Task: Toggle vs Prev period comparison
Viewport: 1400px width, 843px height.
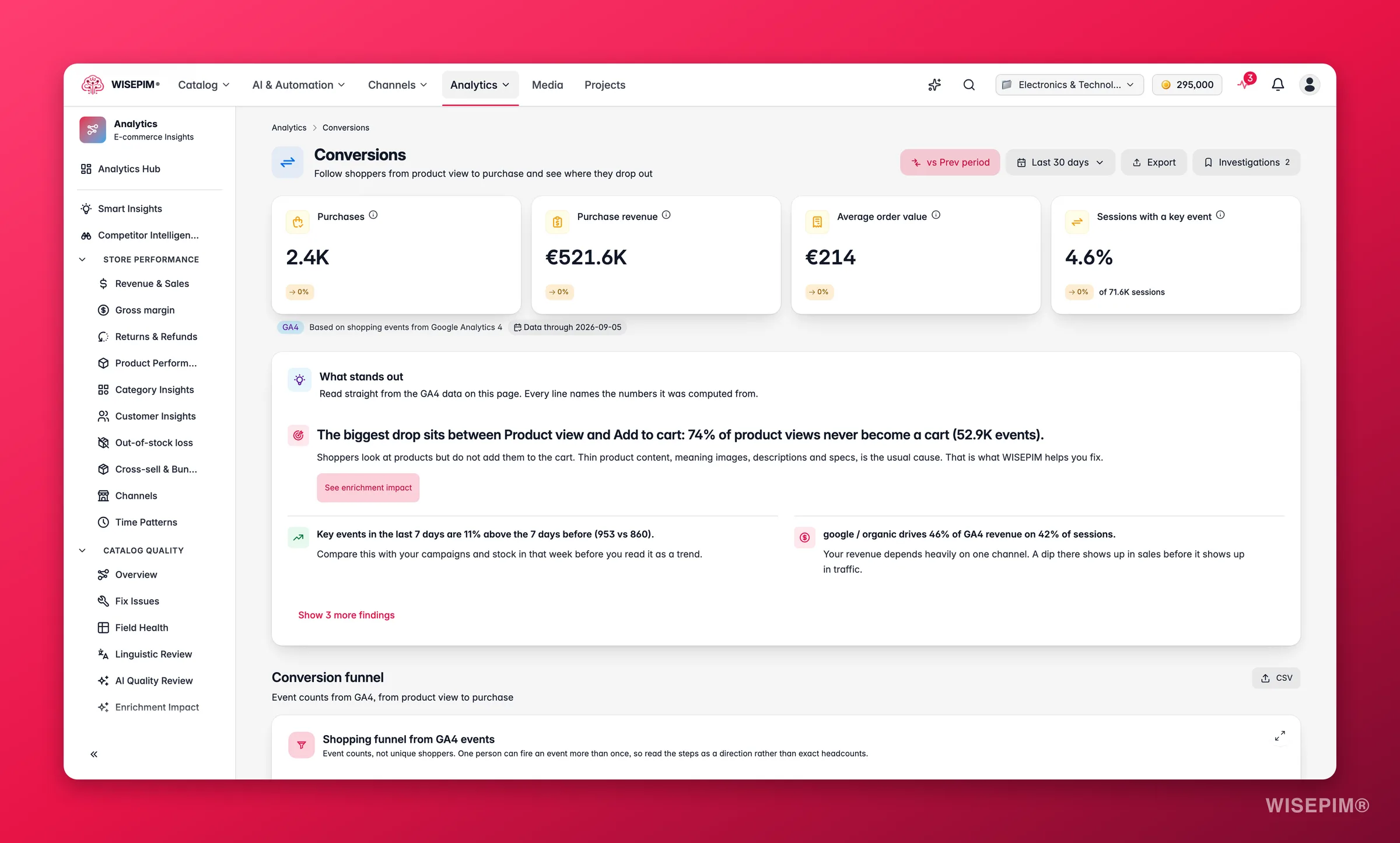Action: pyautogui.click(x=950, y=162)
